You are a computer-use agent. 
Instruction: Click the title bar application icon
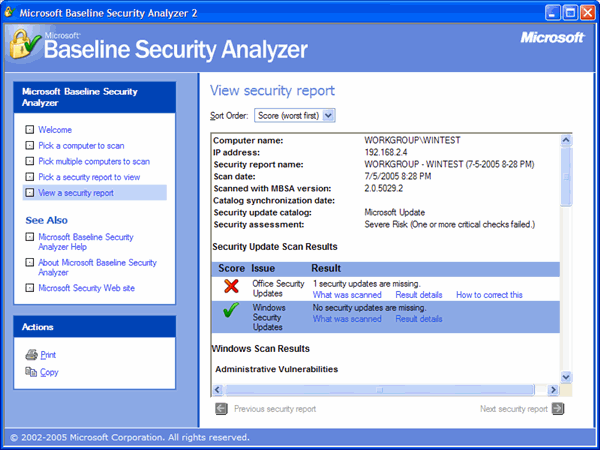pyautogui.click(x=10, y=12)
